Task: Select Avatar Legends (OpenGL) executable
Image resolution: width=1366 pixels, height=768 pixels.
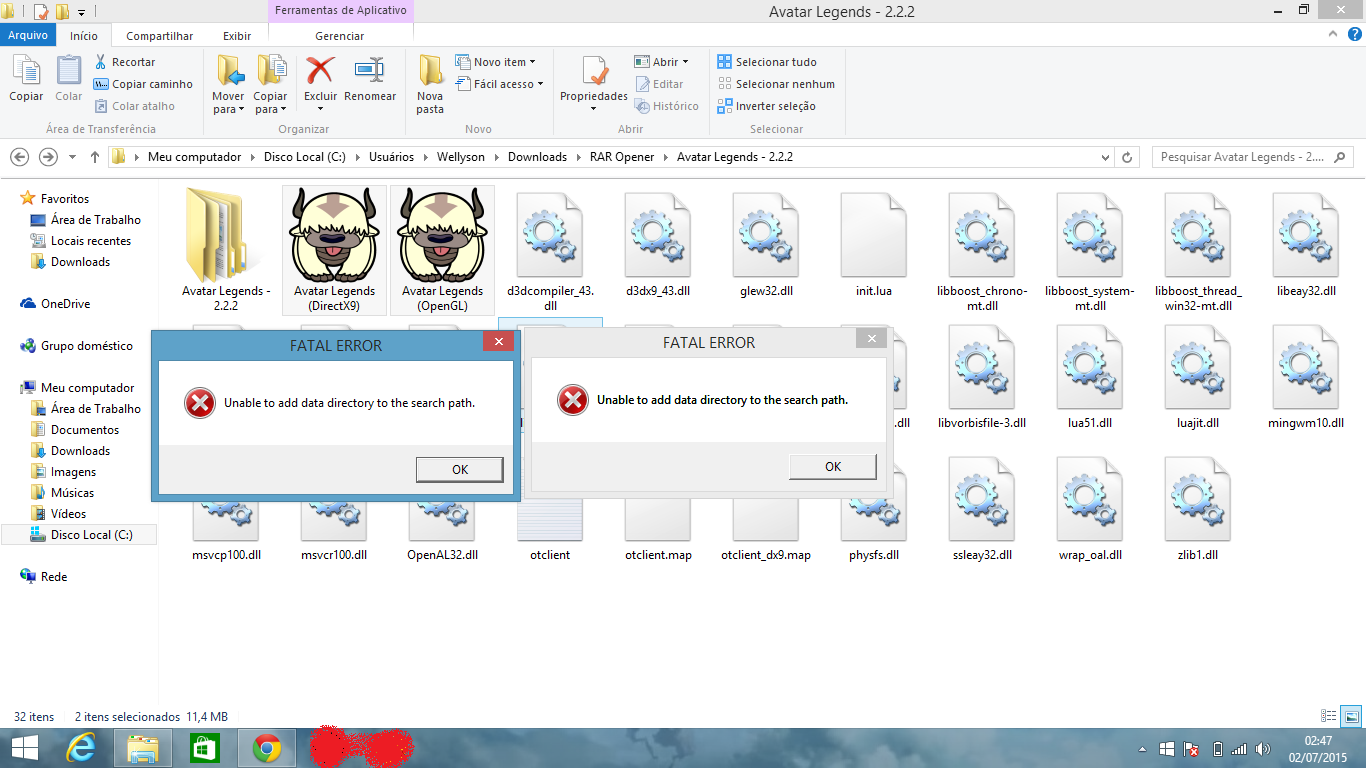Action: coord(442,251)
